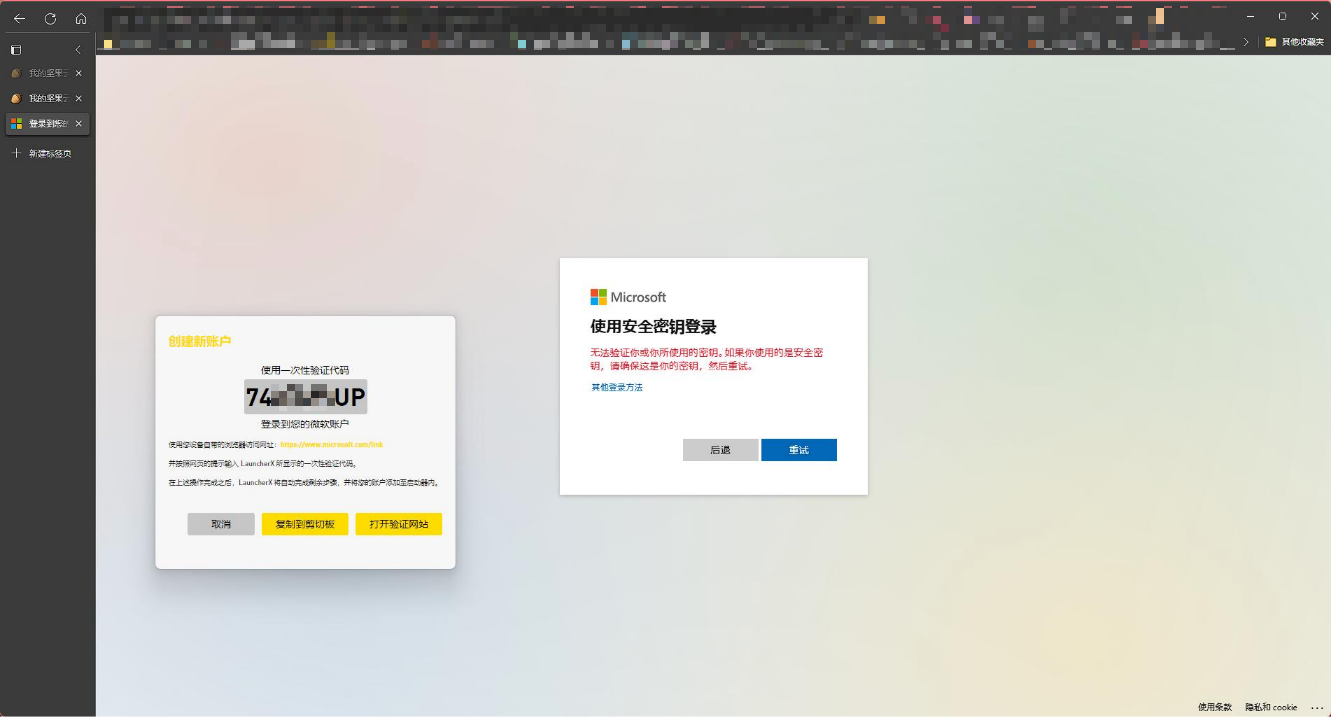Close the second 我的坚果云 tab
Viewport: 1331px width, 717px height.
(x=79, y=98)
